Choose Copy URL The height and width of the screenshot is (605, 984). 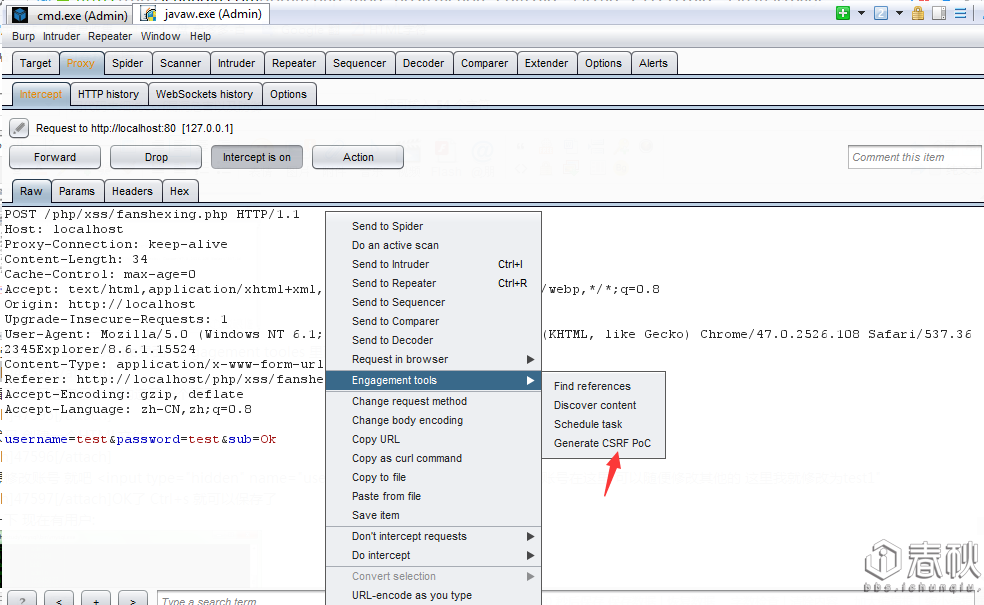434,439
